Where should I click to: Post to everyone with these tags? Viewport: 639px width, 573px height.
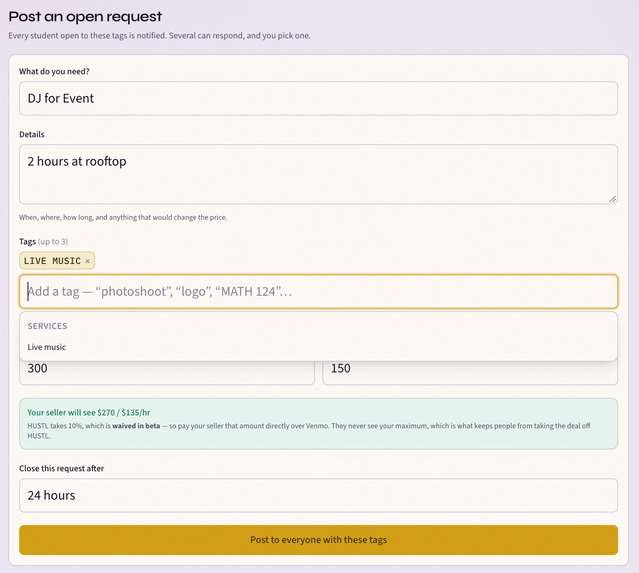point(318,540)
